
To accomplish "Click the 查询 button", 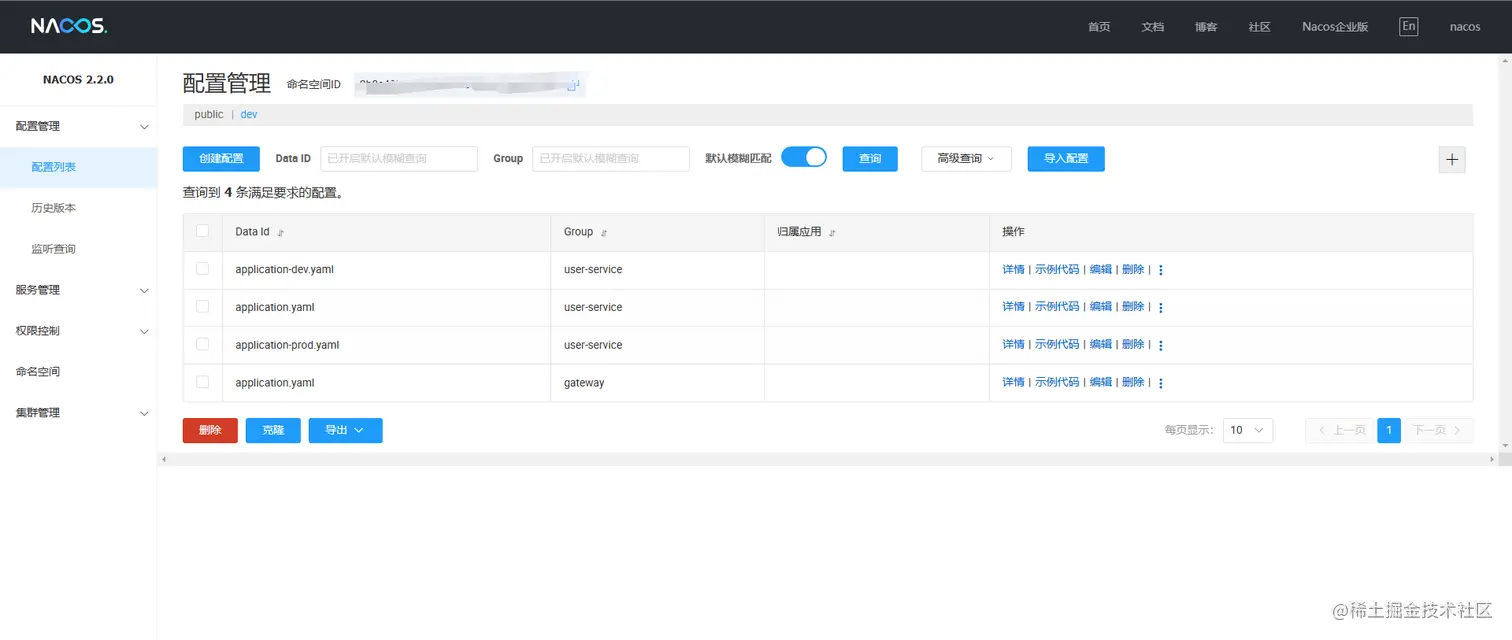I will (x=870, y=159).
